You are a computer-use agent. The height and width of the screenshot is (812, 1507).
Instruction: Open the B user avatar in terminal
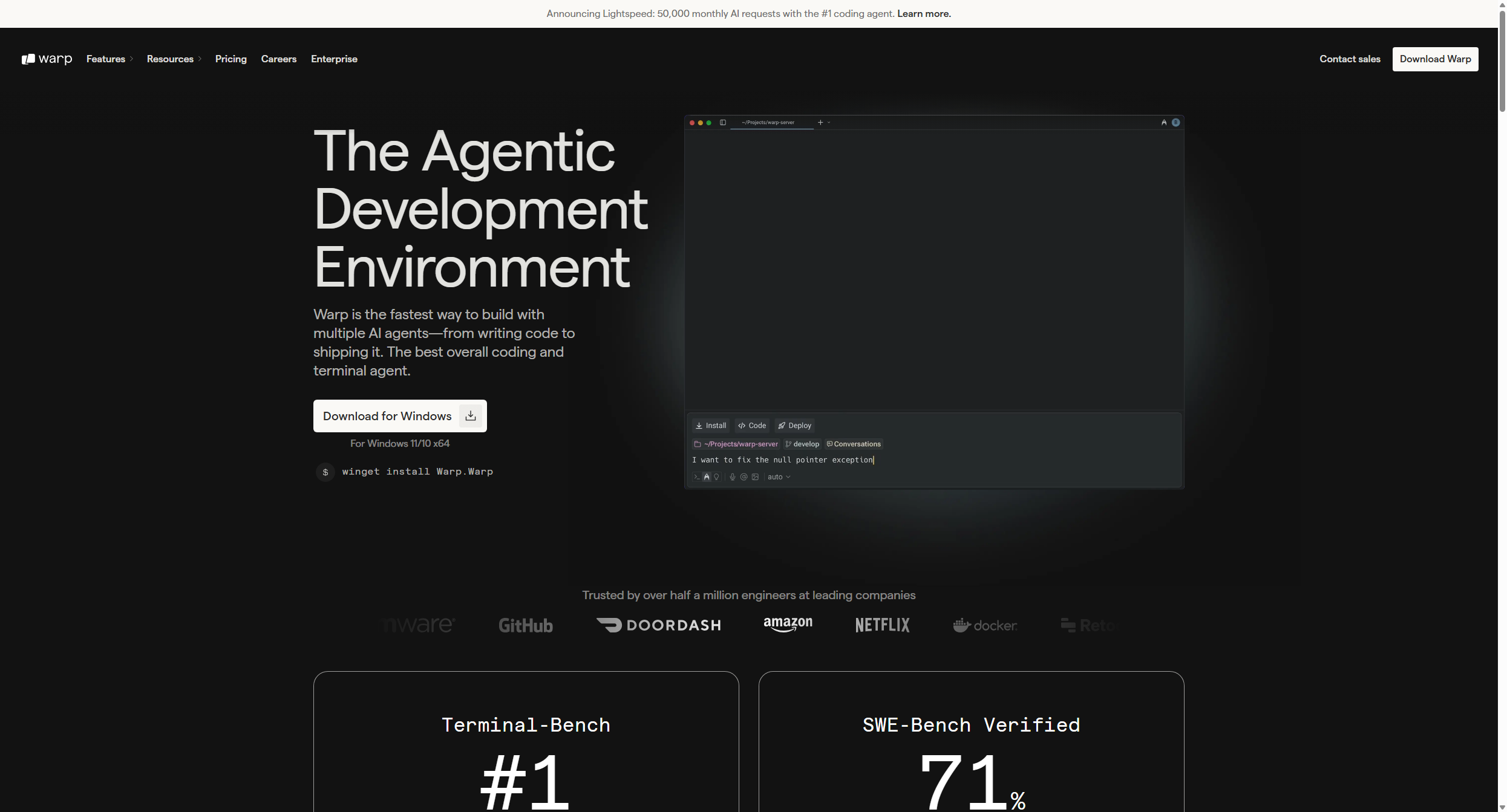pyautogui.click(x=1175, y=122)
